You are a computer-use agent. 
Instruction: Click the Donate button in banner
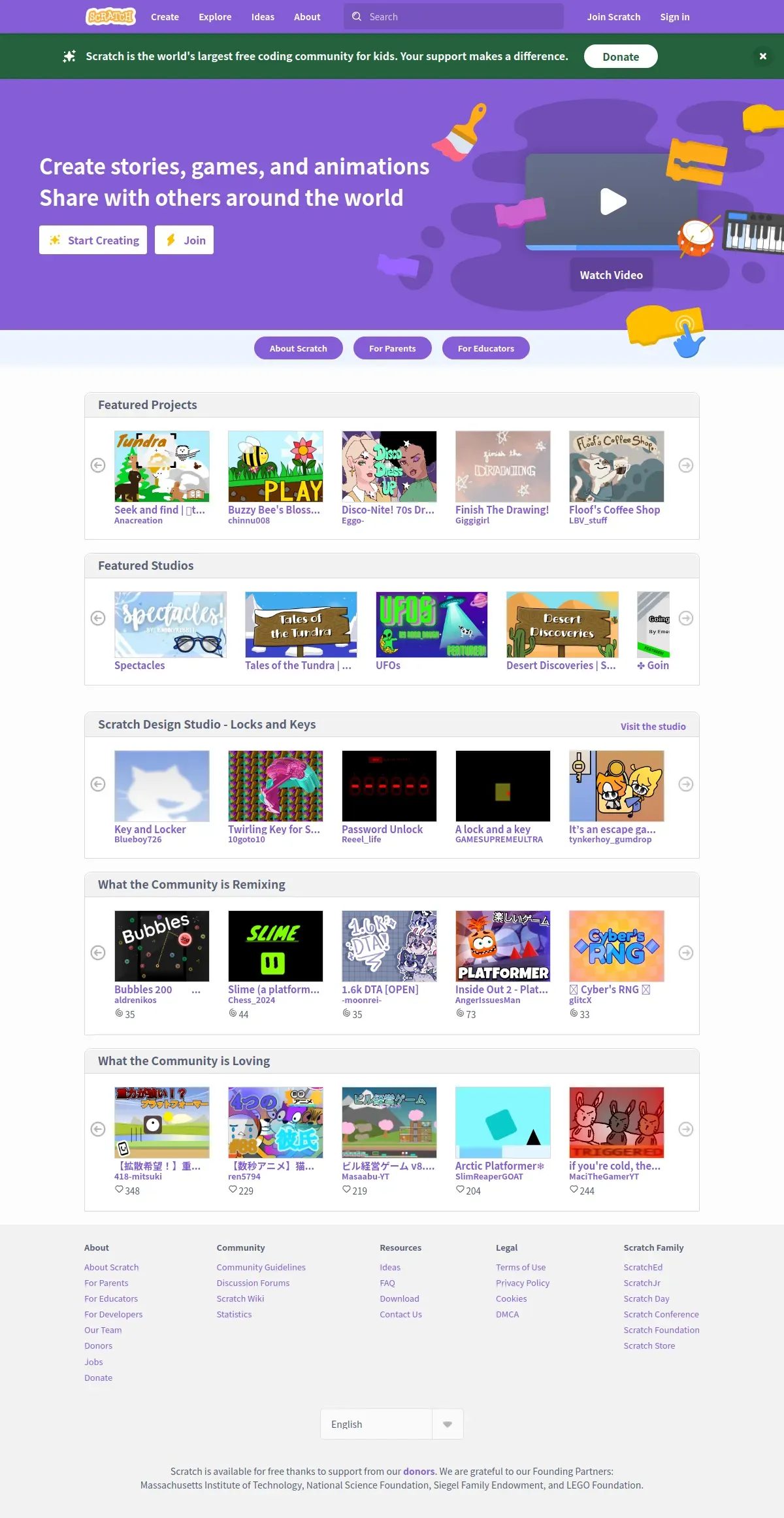click(621, 56)
